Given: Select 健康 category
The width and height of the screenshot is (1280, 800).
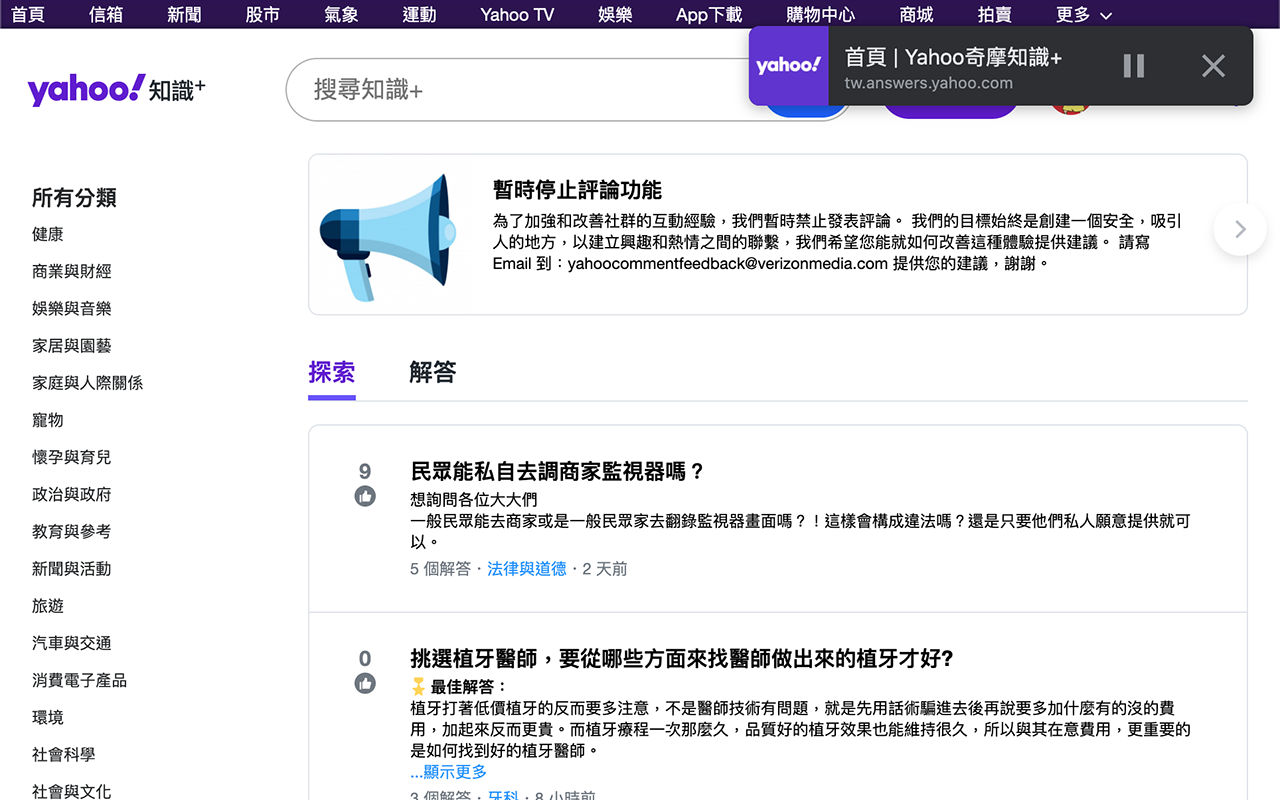Looking at the screenshot, I should 48,234.
